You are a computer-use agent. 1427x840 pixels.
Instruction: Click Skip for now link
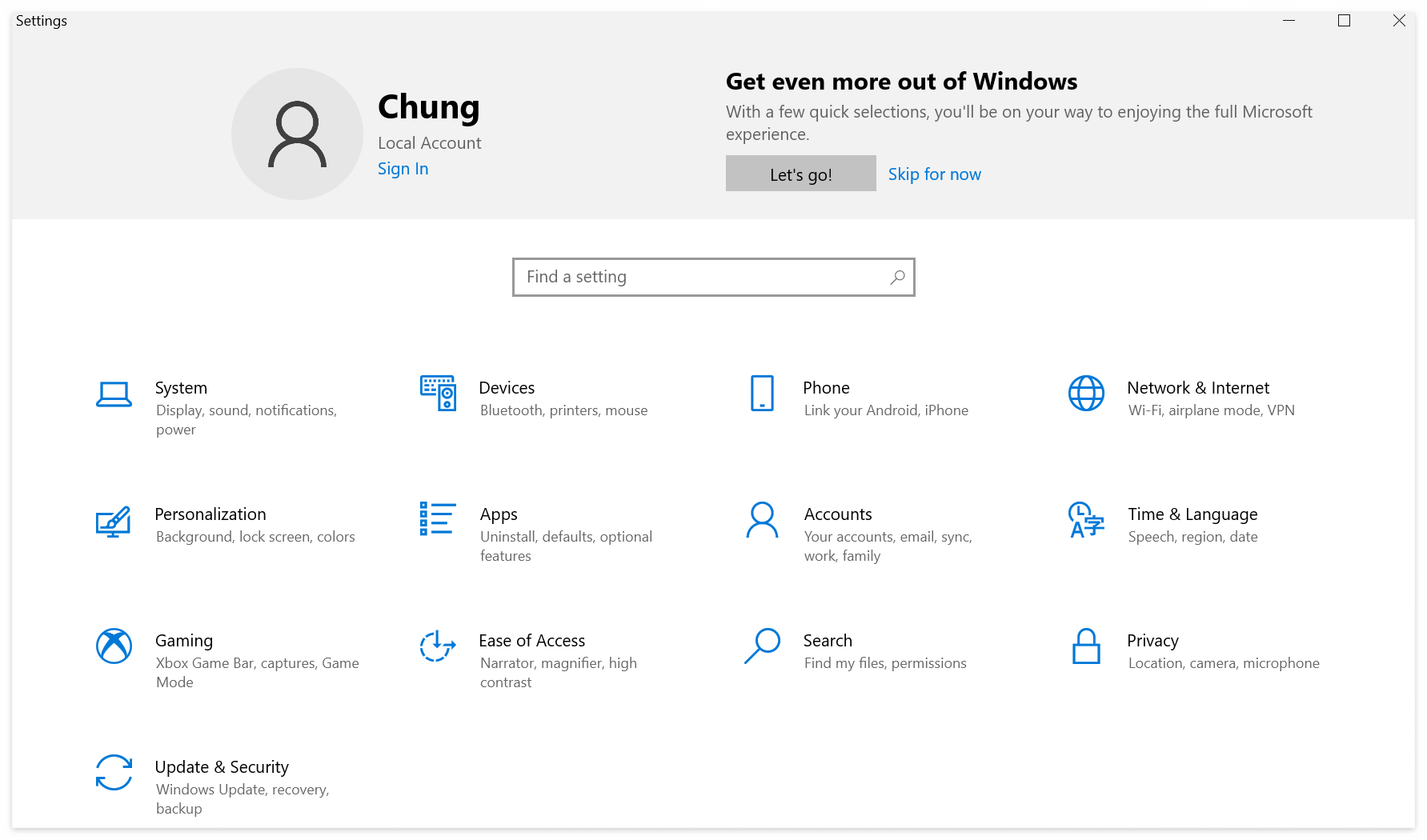(x=934, y=174)
